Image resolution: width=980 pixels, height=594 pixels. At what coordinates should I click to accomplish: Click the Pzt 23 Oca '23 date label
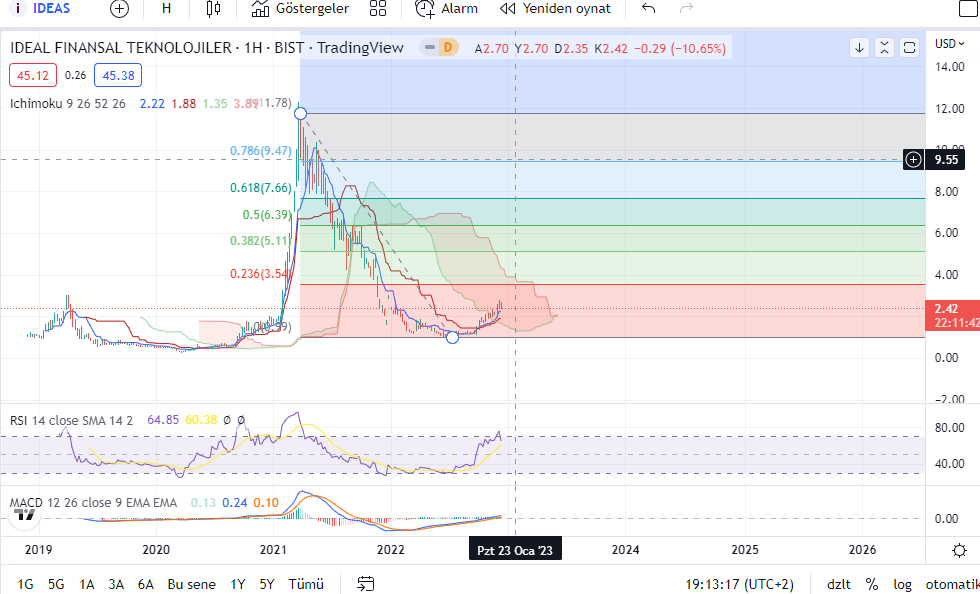point(515,550)
